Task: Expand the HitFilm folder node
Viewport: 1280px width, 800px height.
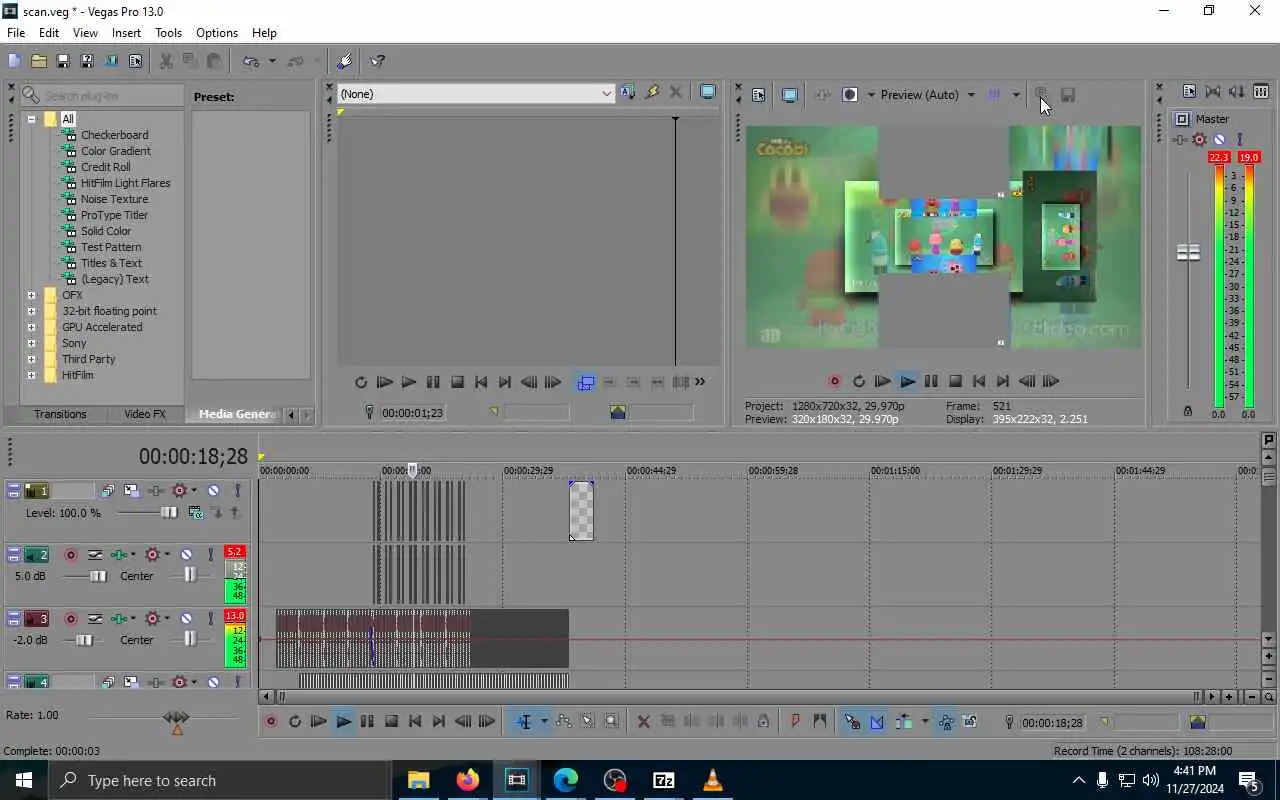Action: (31, 375)
